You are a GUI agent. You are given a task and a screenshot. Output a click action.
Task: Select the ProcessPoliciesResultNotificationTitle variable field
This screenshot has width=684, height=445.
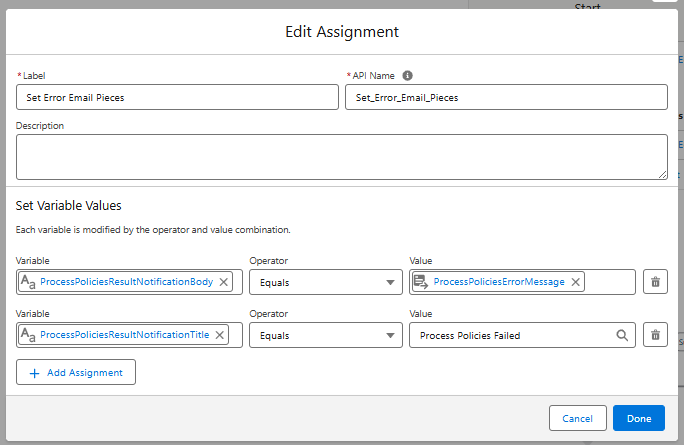click(123, 335)
